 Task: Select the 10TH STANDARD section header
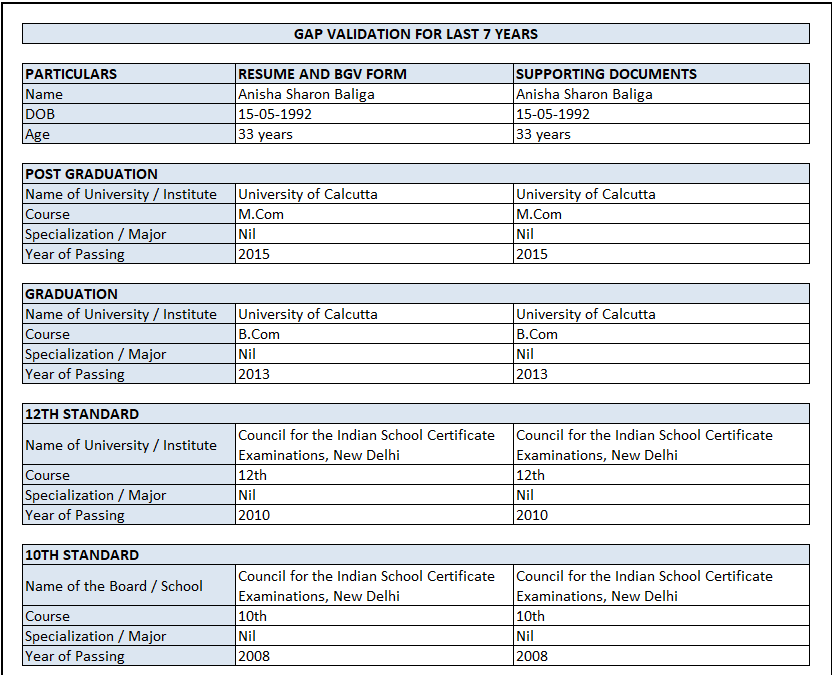pyautogui.click(x=415, y=555)
